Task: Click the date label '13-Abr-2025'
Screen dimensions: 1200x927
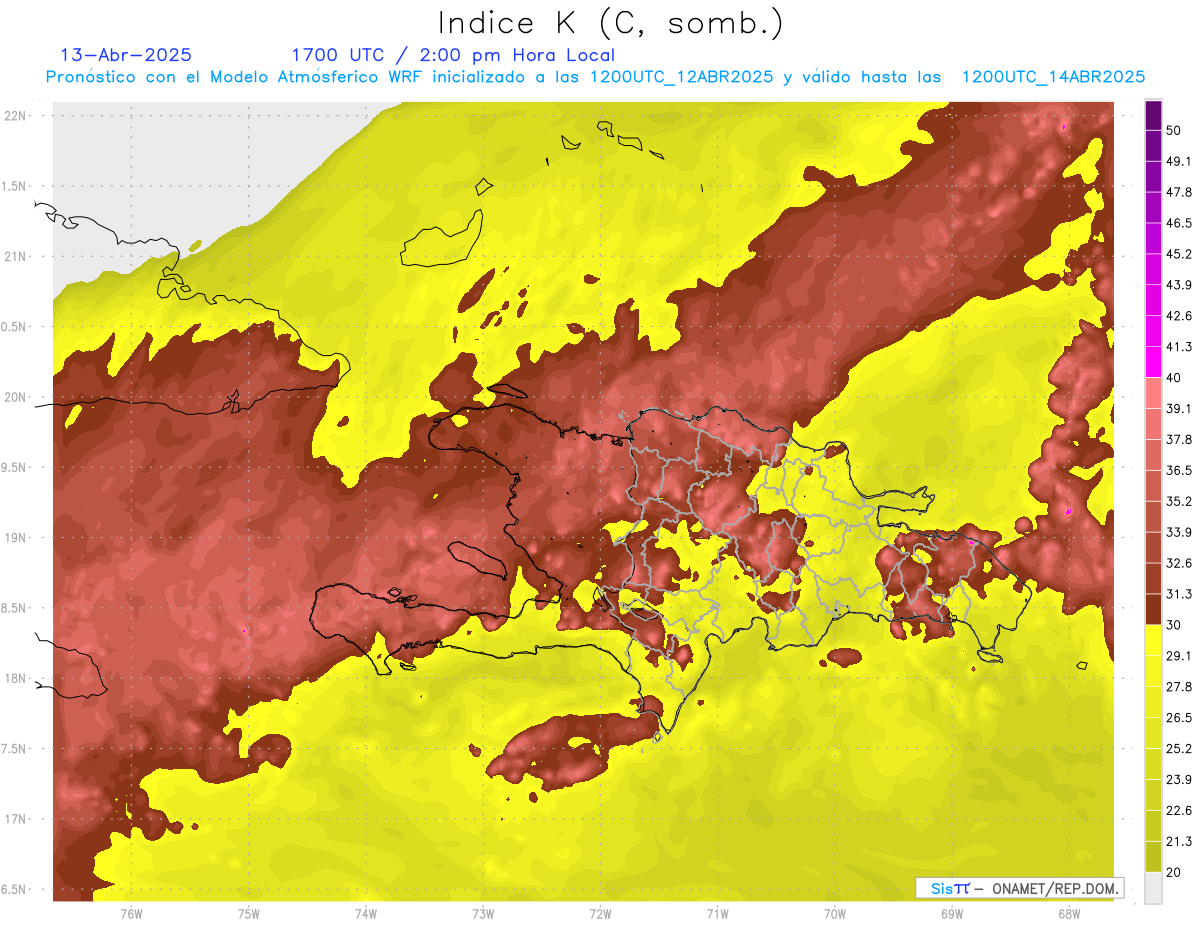Action: pyautogui.click(x=126, y=55)
